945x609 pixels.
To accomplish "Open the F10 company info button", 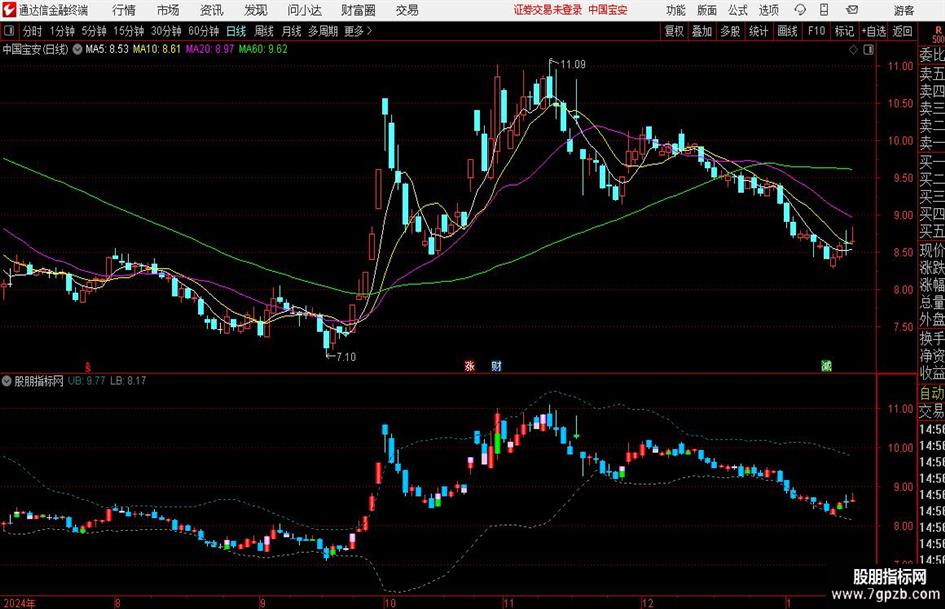I will pos(817,31).
